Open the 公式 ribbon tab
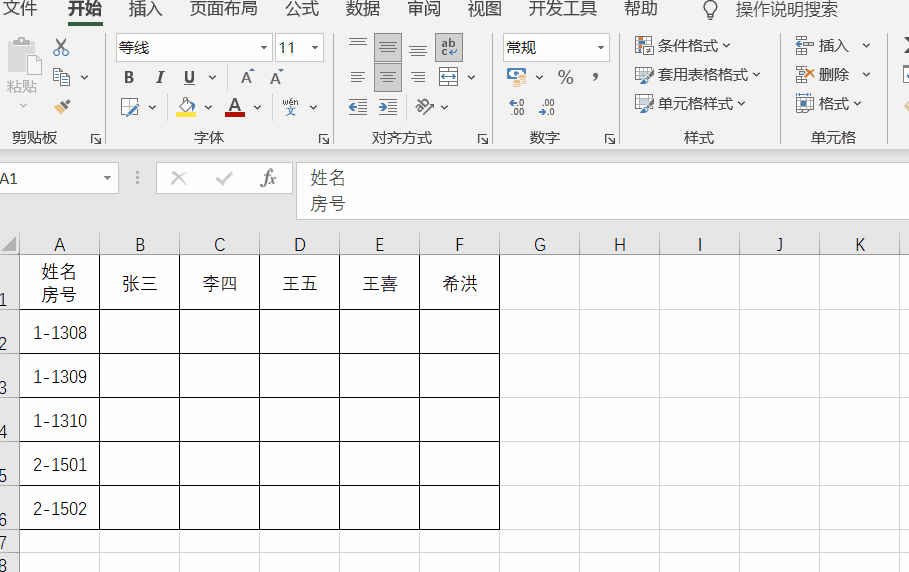Viewport: 909px width, 572px height. tap(302, 9)
